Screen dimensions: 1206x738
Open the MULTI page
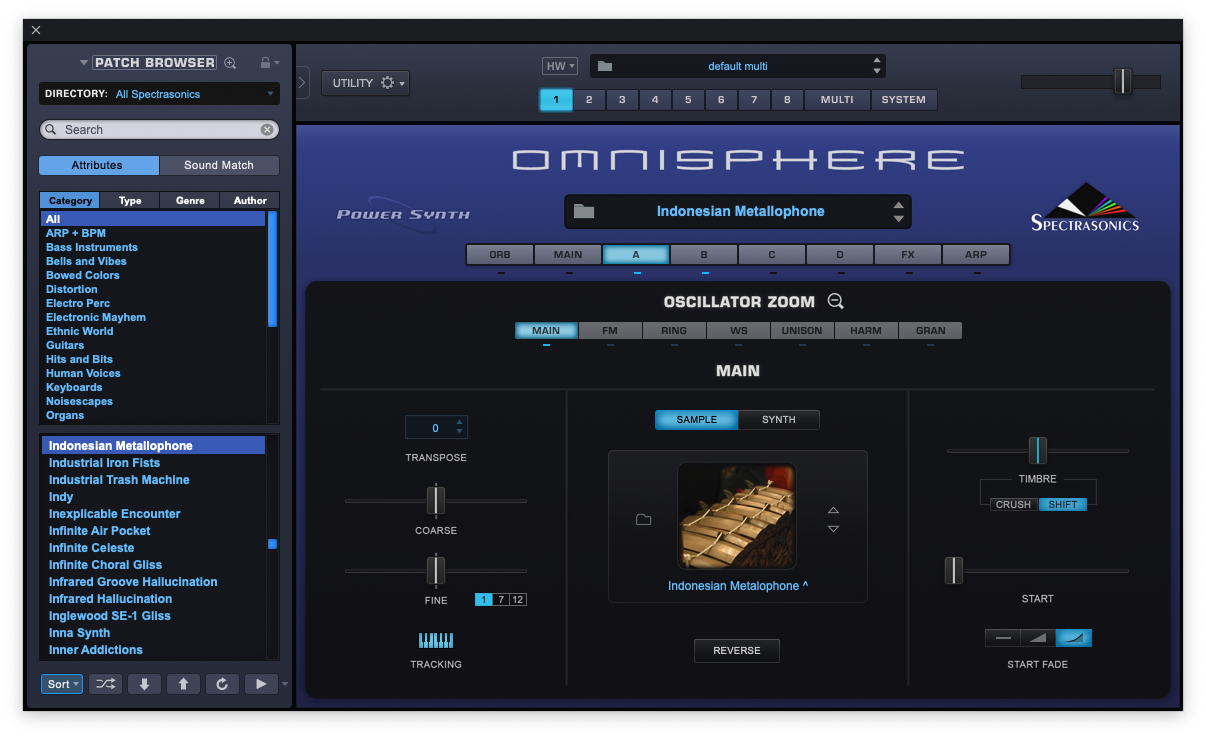(x=837, y=100)
